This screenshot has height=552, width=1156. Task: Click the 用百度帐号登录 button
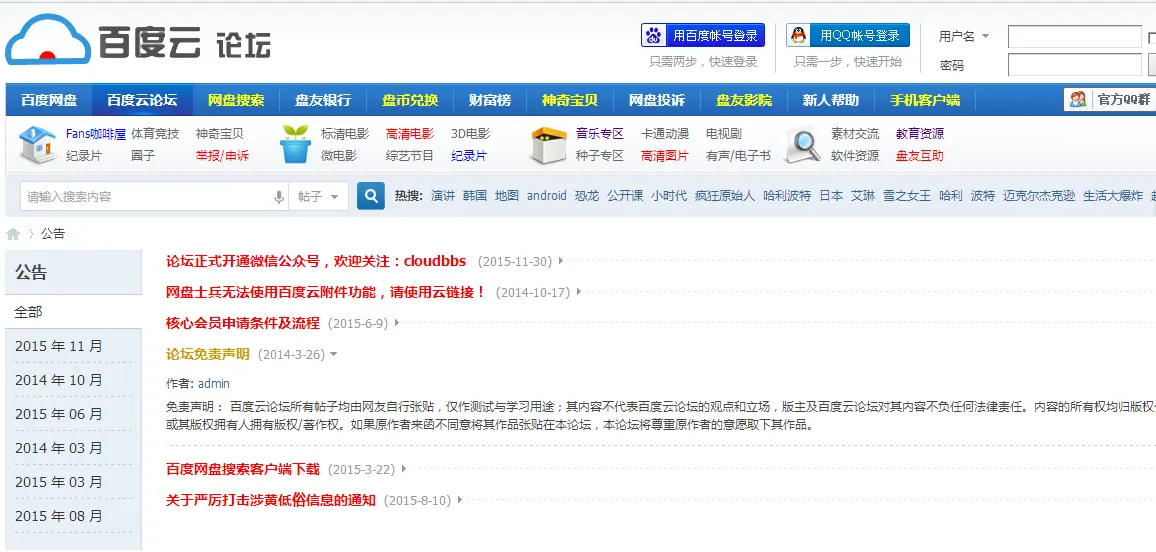703,35
